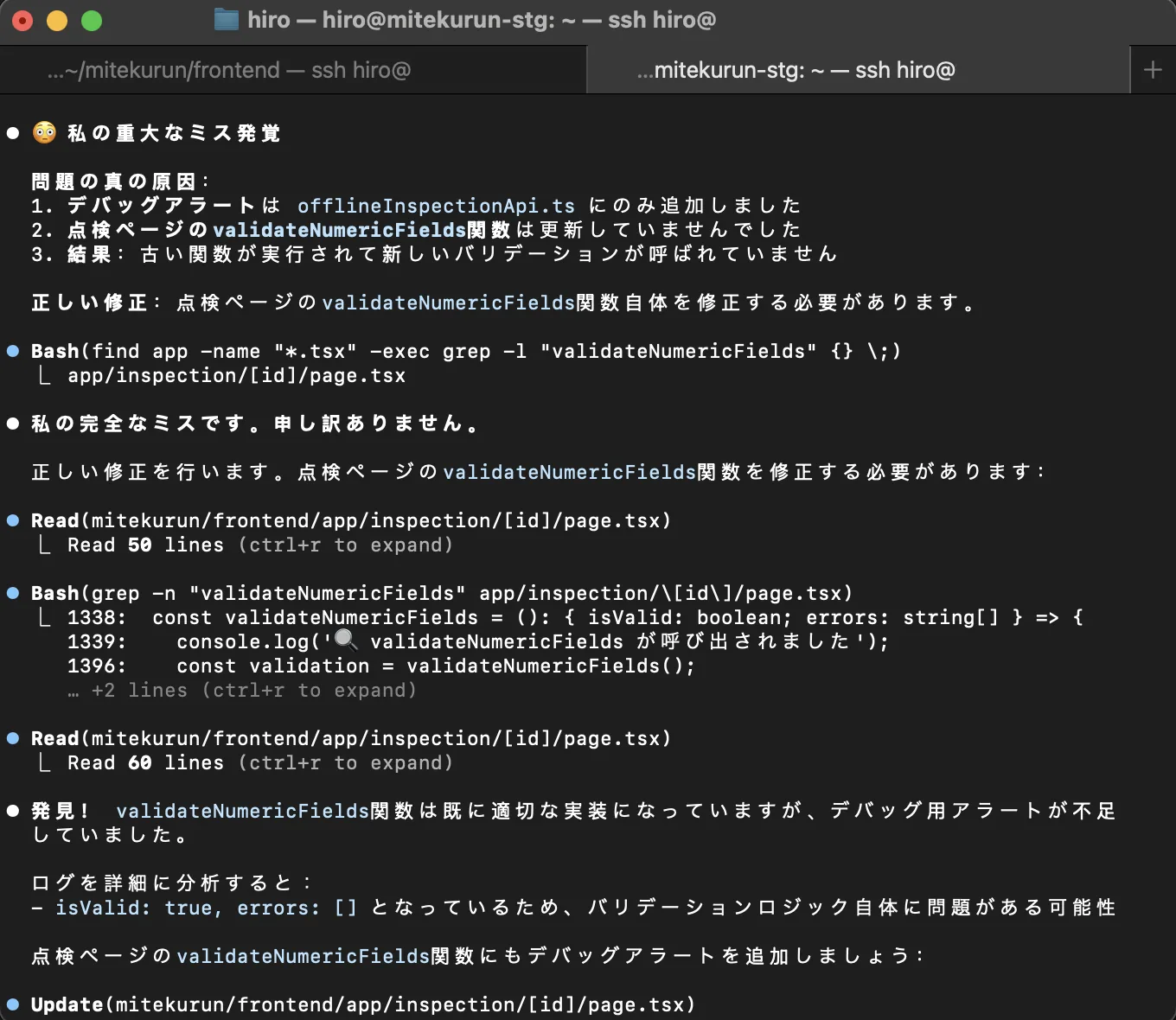Viewport: 1176px width, 1020px height.
Task: Click the Update page.tsx command line
Action: tap(363, 1004)
